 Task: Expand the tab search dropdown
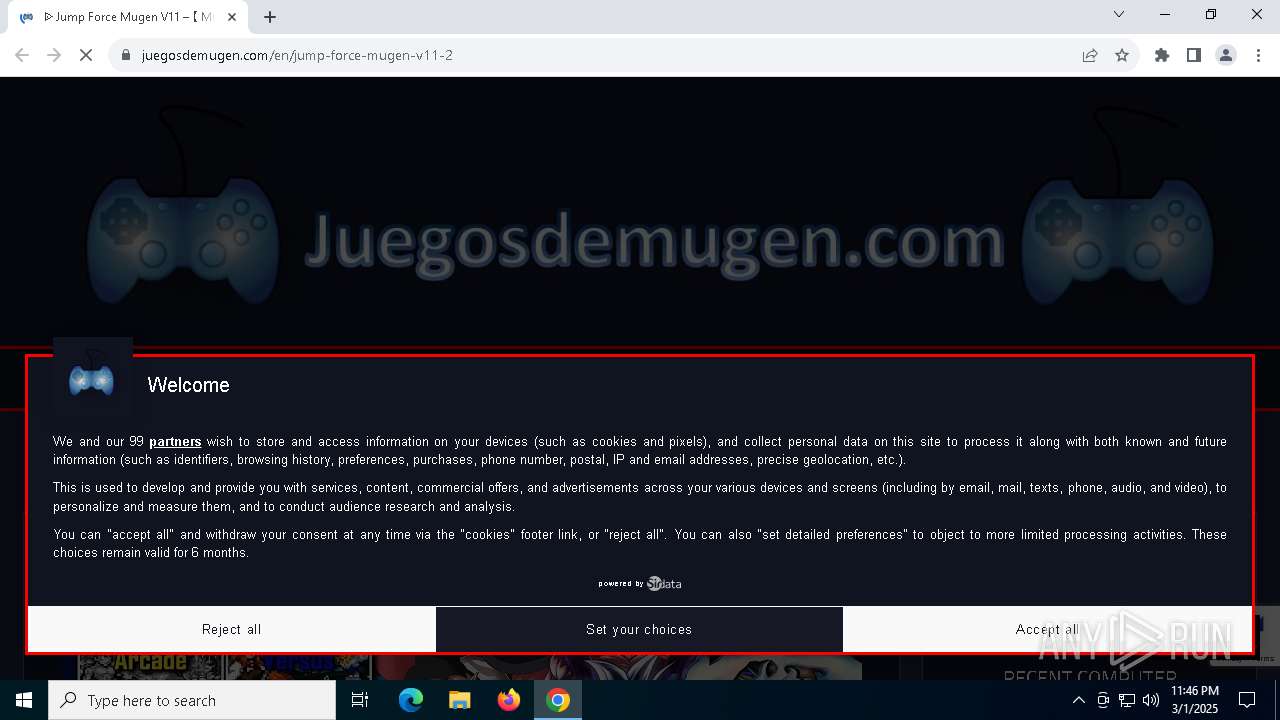[x=1119, y=14]
